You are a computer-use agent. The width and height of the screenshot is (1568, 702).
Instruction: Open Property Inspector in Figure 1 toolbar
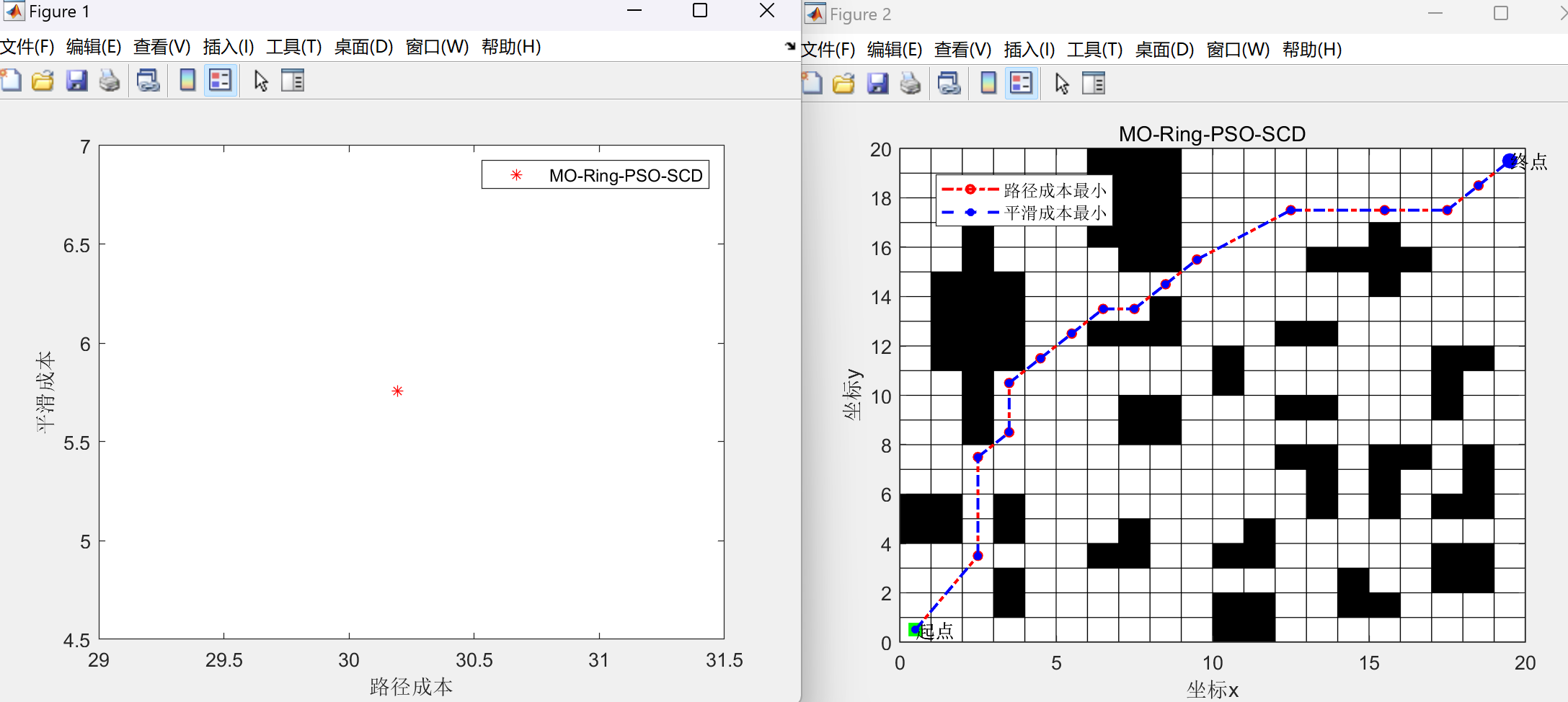click(x=293, y=80)
